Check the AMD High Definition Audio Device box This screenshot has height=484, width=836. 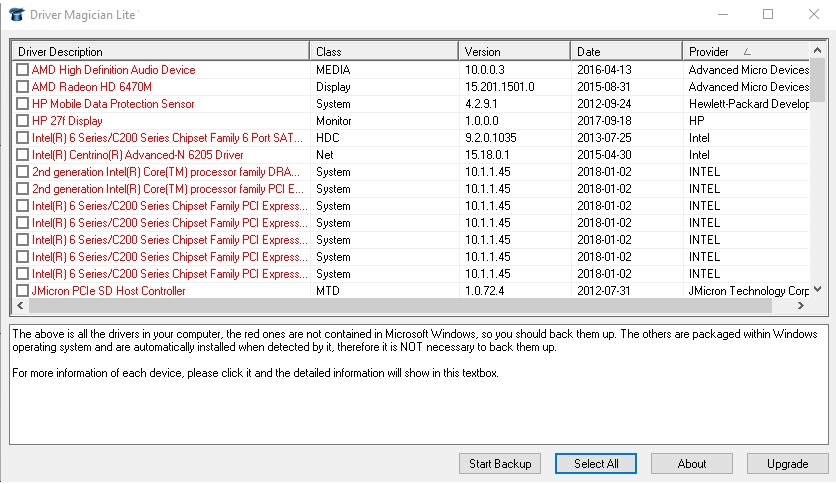click(x=22, y=70)
